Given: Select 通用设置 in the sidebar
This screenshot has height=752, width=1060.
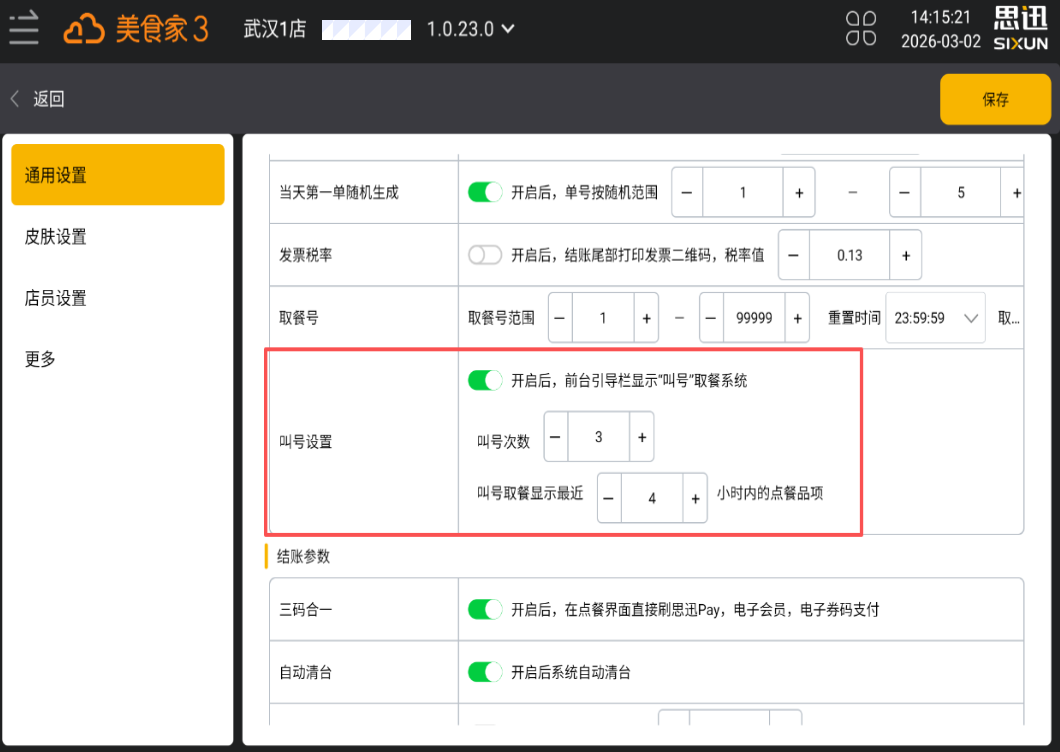Looking at the screenshot, I should click(x=118, y=175).
